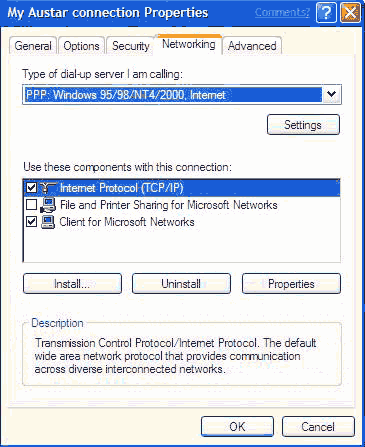The height and width of the screenshot is (447, 365).
Task: Open the dial-up server type dropdown arrow
Action: pos(331,95)
